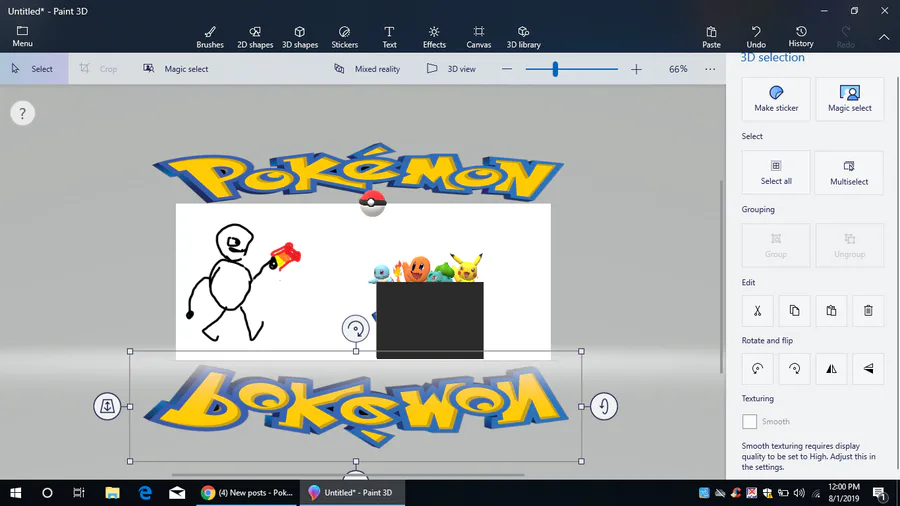900x506 pixels.
Task: Switch to the Chrome New posts window
Action: (247, 493)
